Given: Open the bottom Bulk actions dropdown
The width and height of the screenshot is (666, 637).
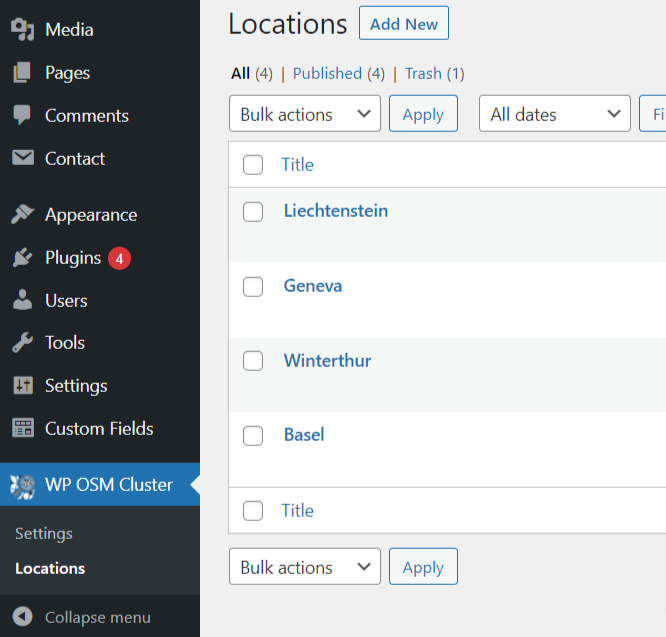Looking at the screenshot, I should [x=304, y=567].
